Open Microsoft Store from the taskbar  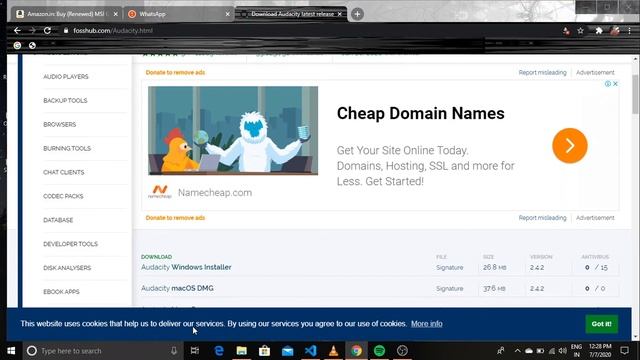[x=264, y=351]
